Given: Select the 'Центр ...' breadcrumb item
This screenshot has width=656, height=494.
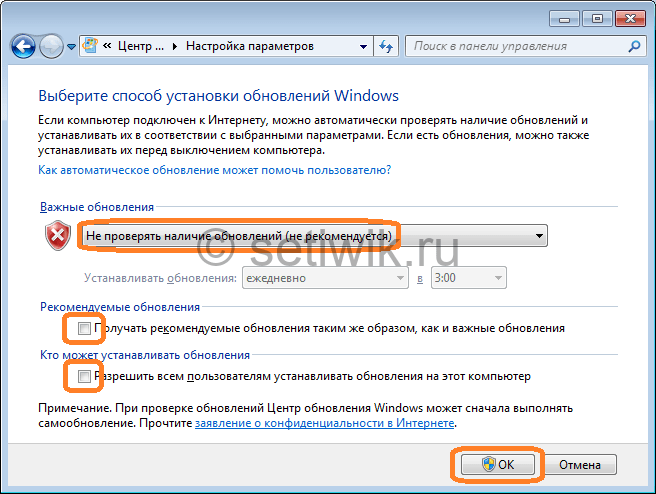Looking at the screenshot, I should pos(141,46).
